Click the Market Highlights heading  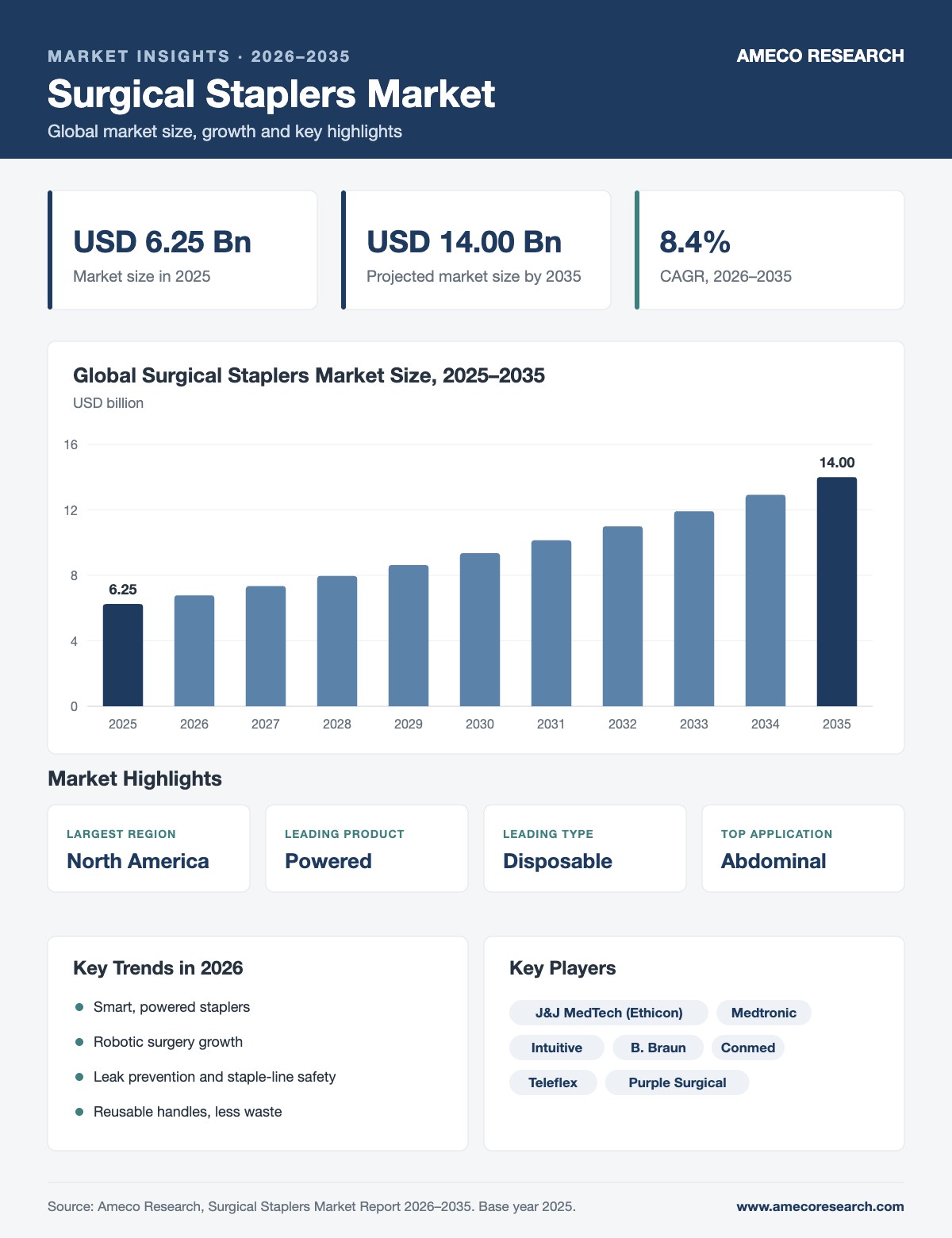pyautogui.click(x=135, y=779)
